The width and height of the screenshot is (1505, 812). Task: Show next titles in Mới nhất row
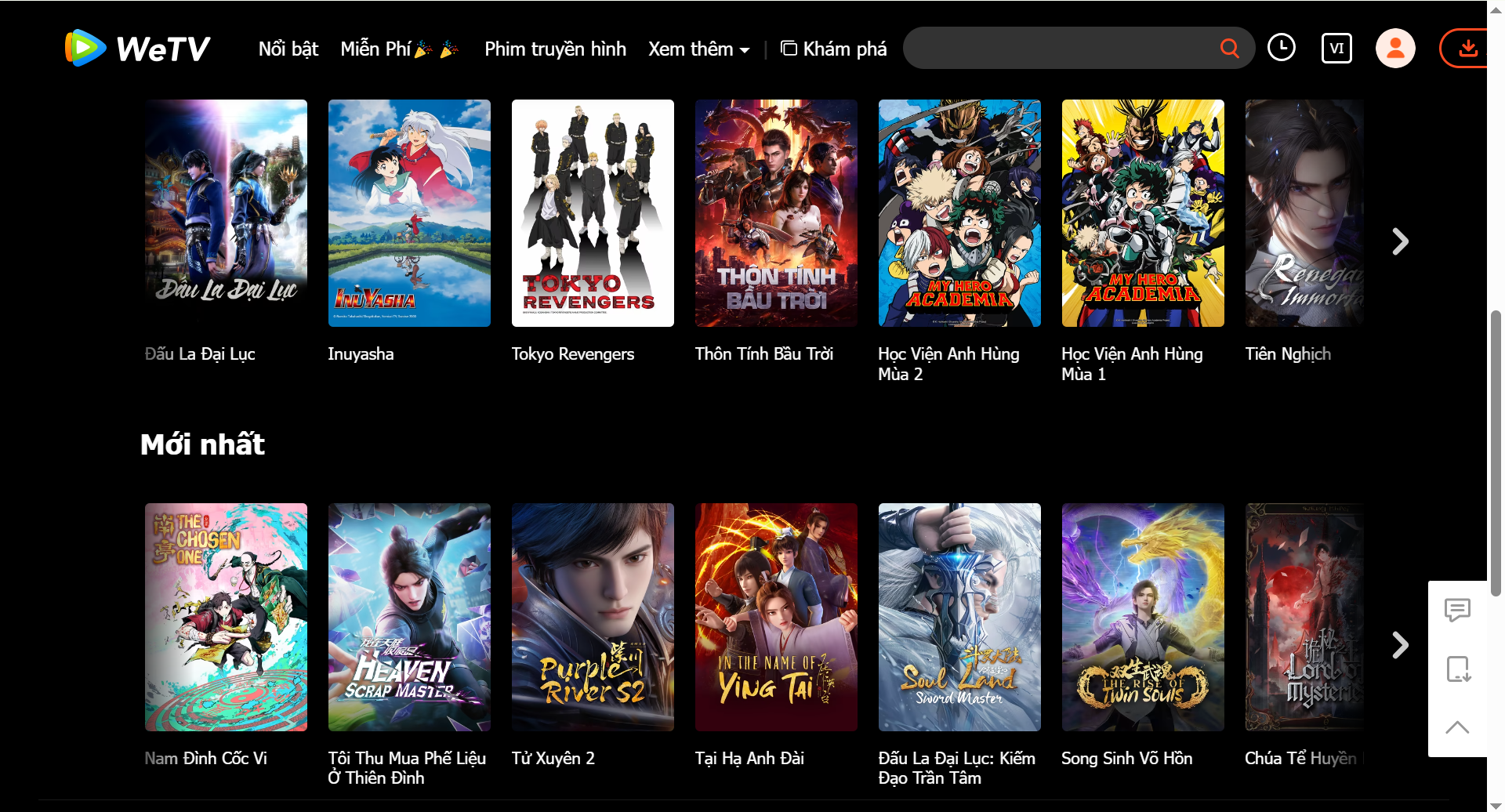click(x=1400, y=645)
